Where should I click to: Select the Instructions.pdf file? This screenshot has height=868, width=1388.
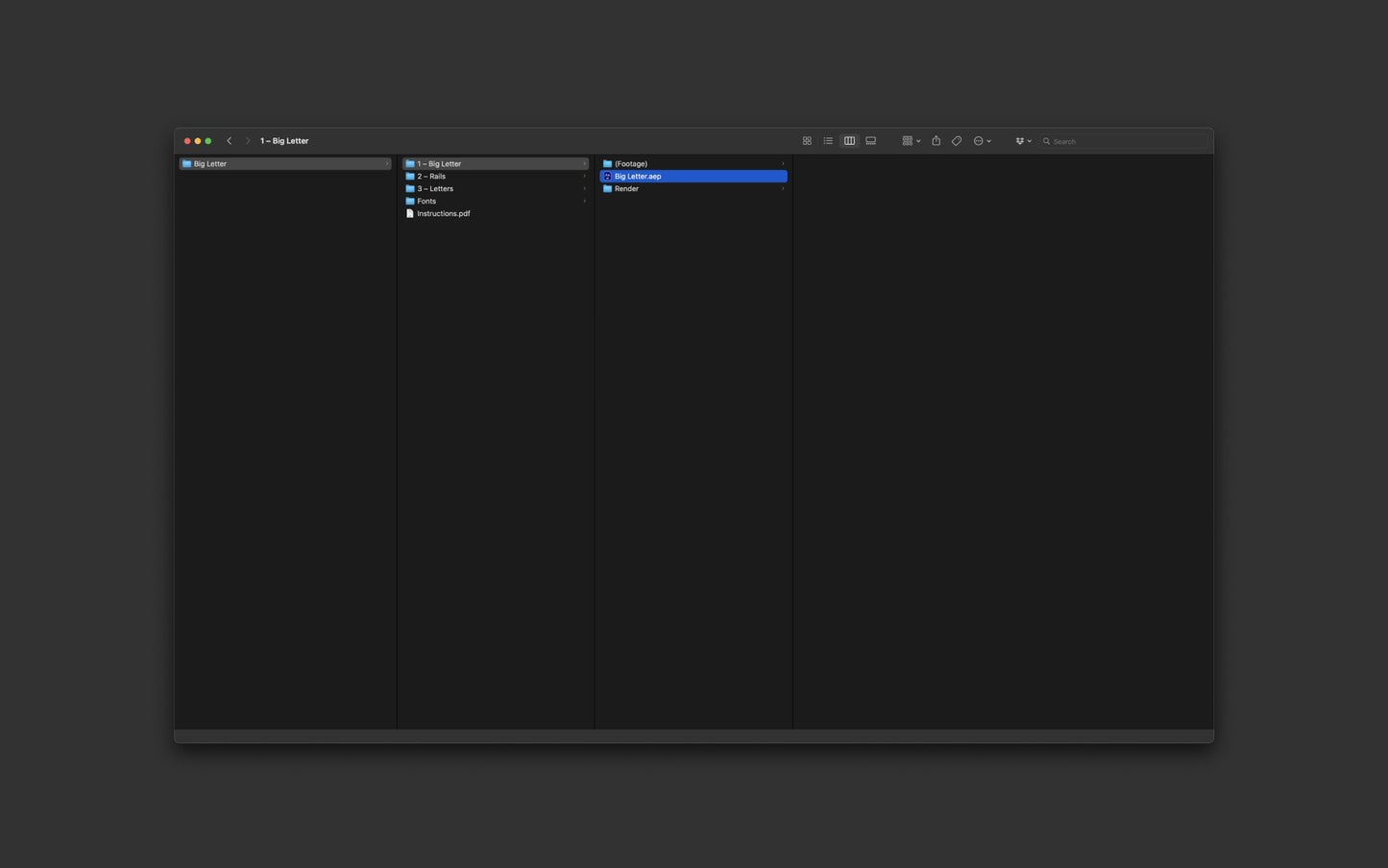[x=496, y=214]
